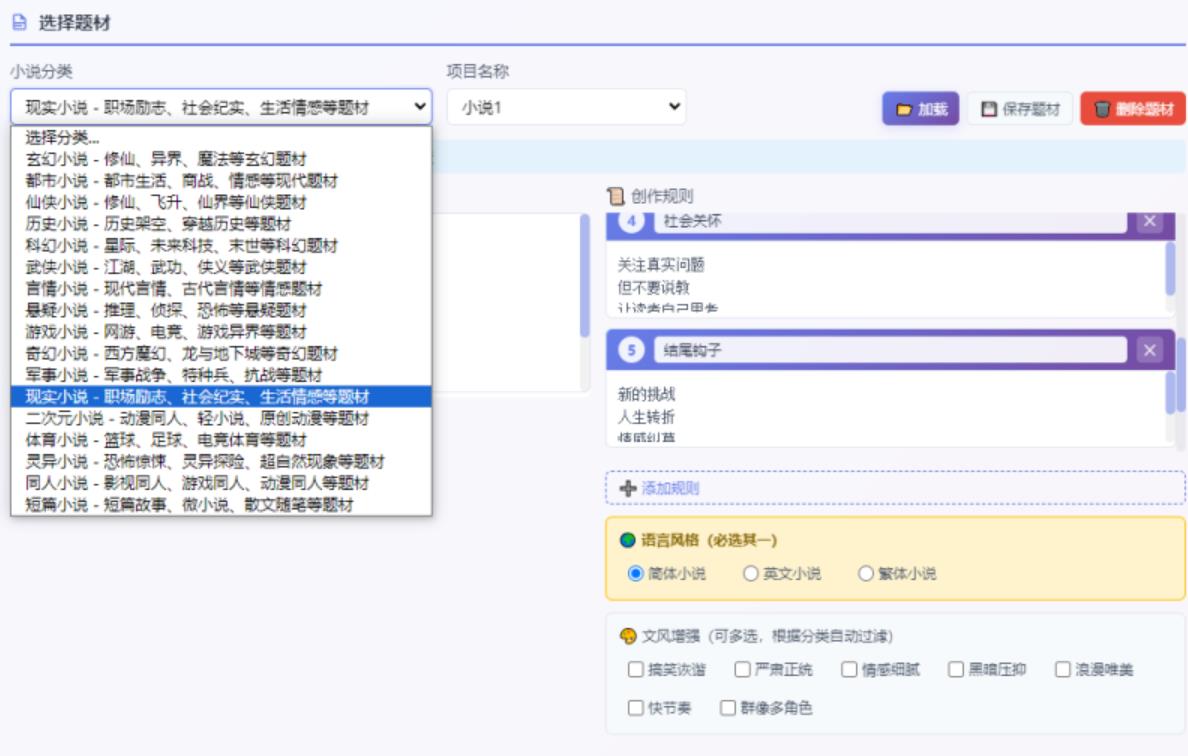This screenshot has width=1188, height=756.
Task: Remove the 社会关怀 rule with X
Action: point(1150,221)
